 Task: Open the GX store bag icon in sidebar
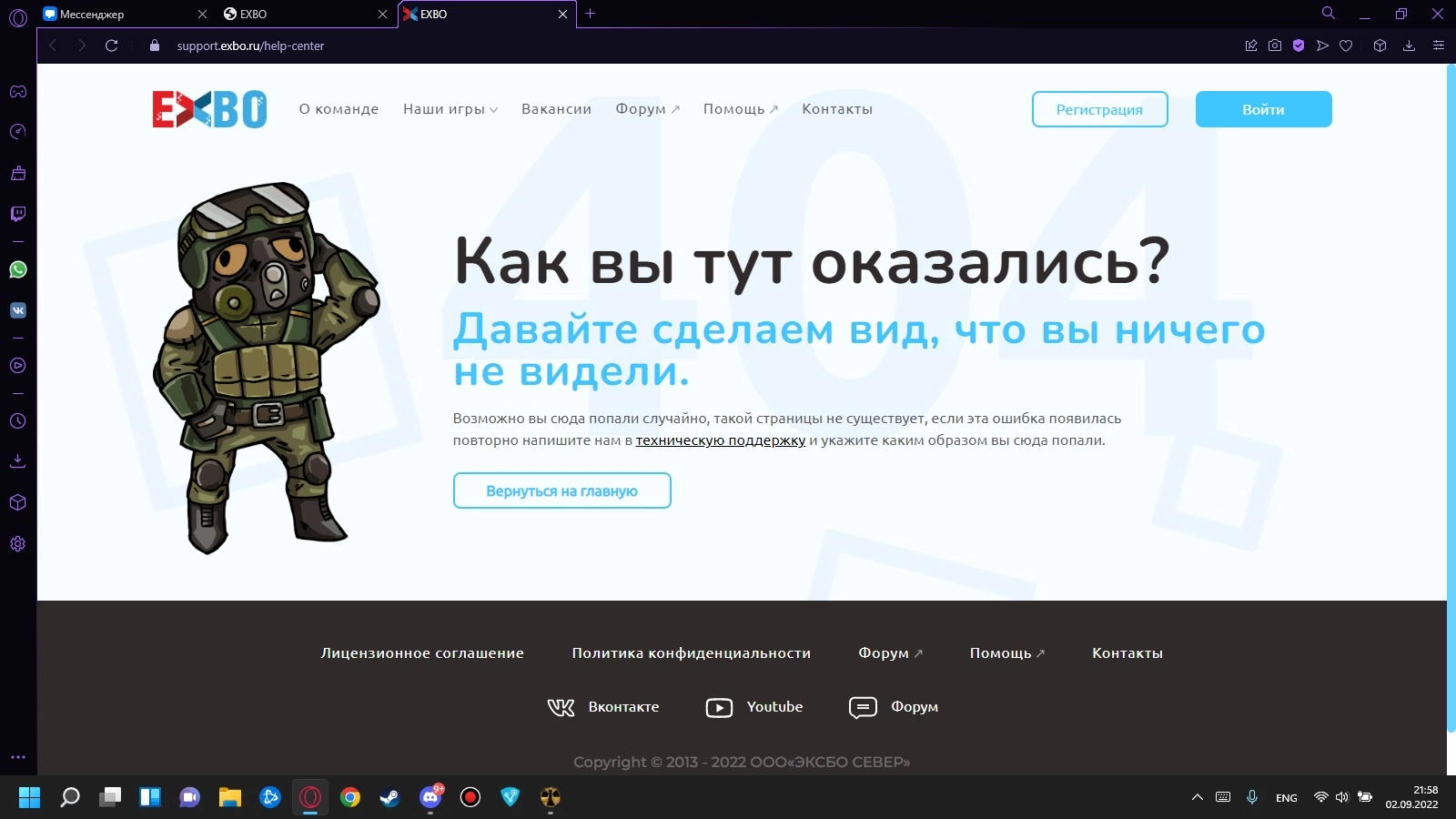coord(18,173)
